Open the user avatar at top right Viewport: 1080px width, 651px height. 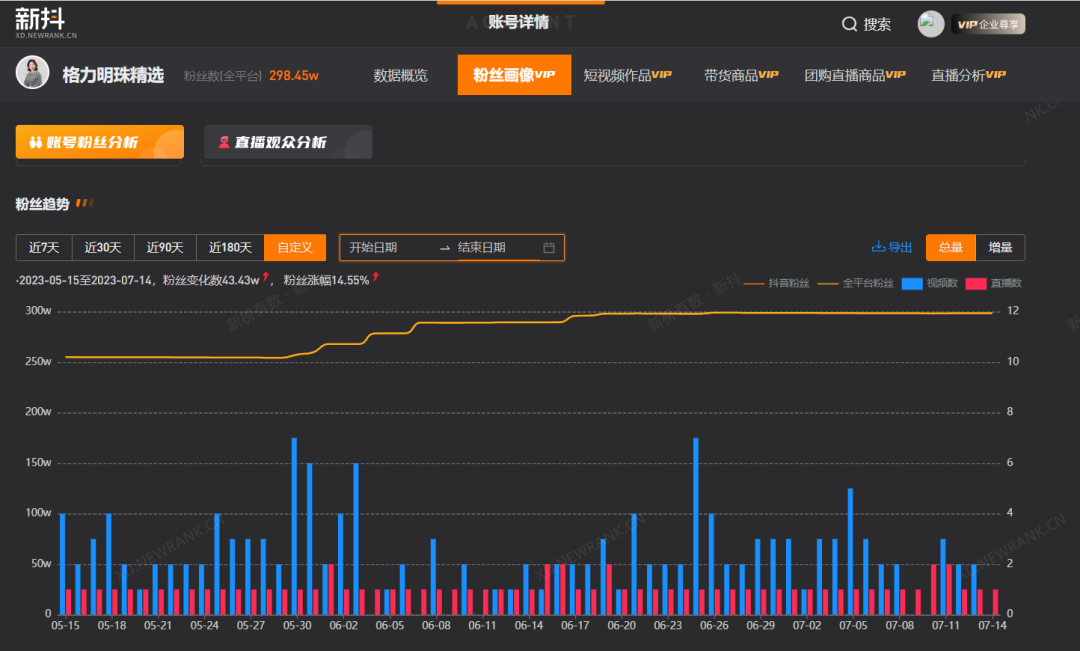click(930, 24)
